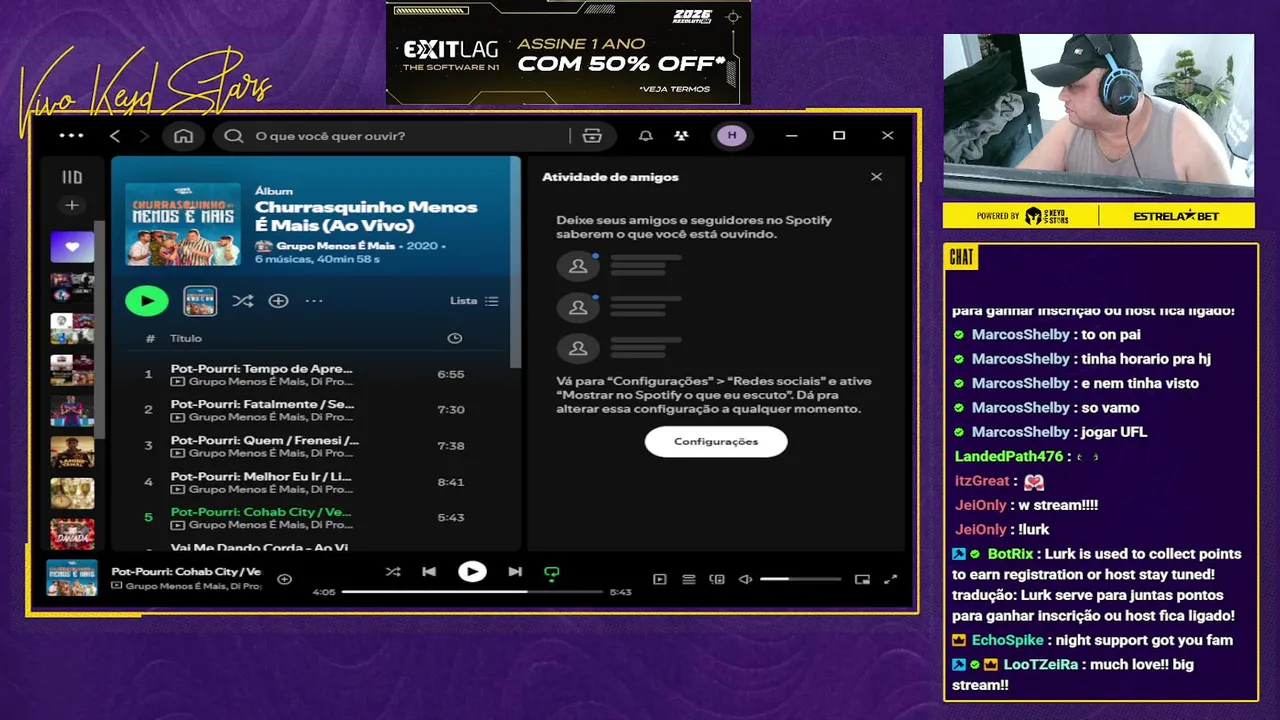This screenshot has width=1280, height=720.
Task: Select track 'Pot-Pourri: Fatalmente / Se...'
Action: tap(318, 410)
